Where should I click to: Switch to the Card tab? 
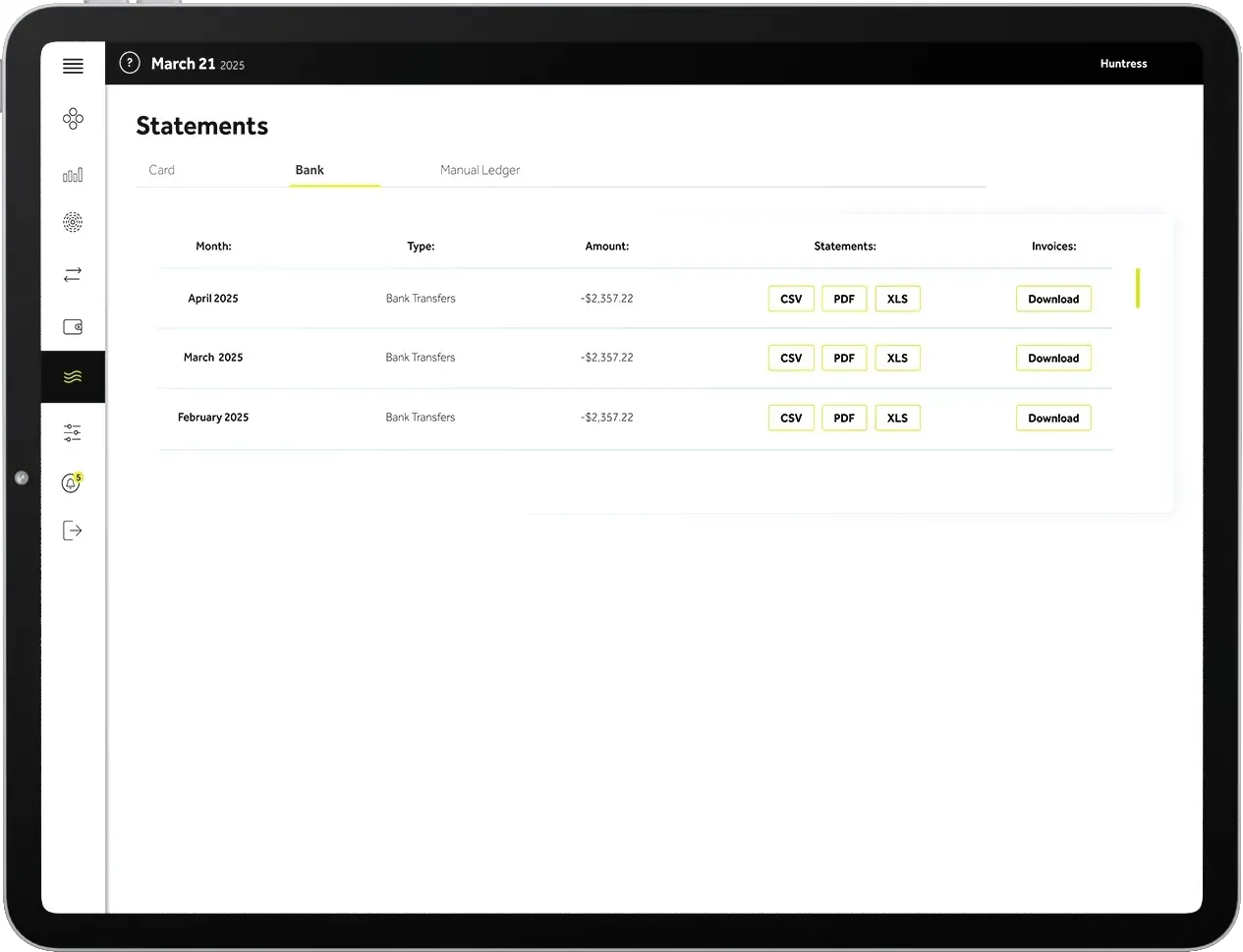point(161,170)
